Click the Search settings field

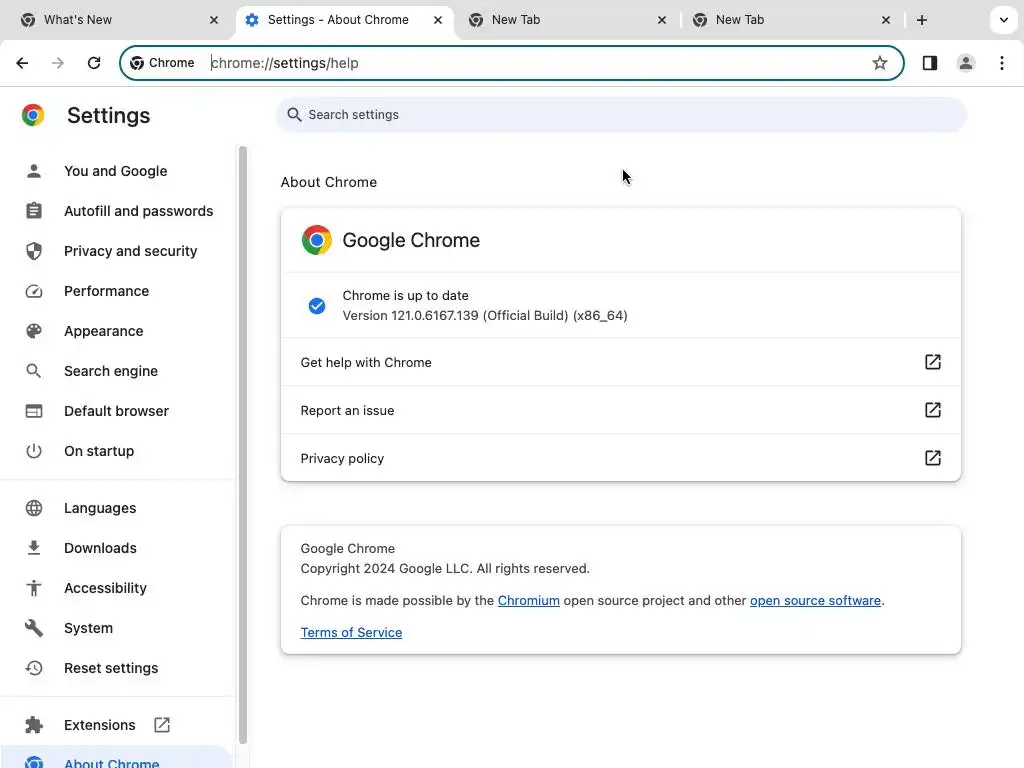tap(620, 114)
